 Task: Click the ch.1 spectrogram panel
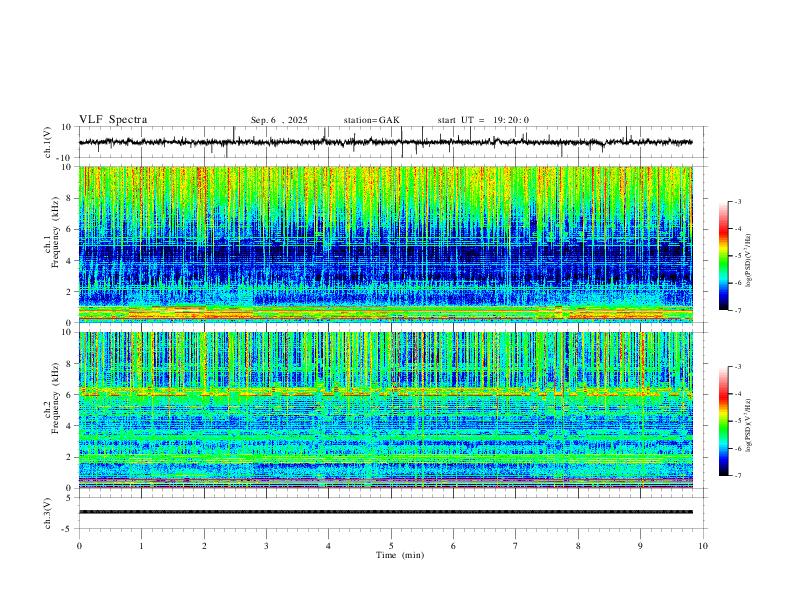385,244
